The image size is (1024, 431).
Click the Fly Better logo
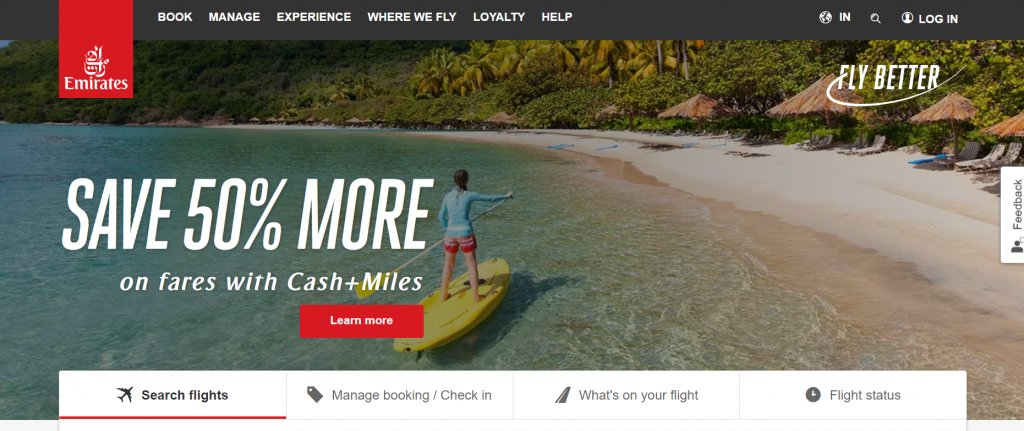(895, 83)
